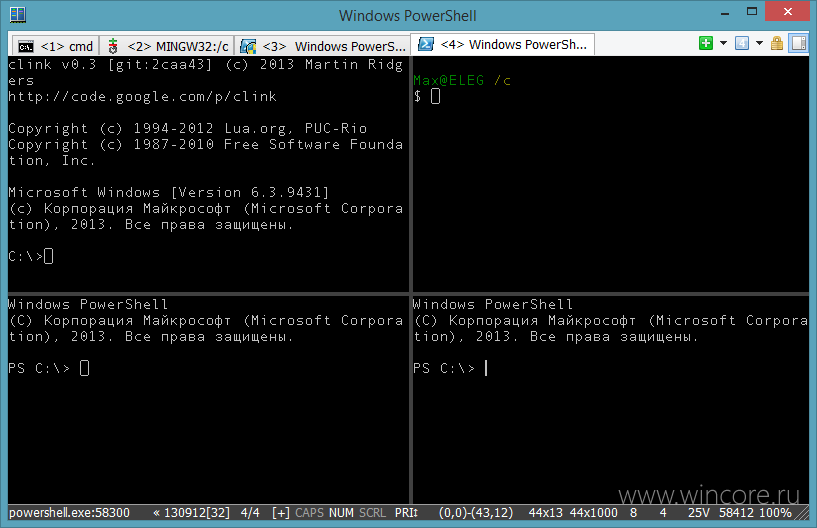Viewport: 817px width, 528px height.
Task: Click the 58412 process ID field
Action: tap(736, 513)
